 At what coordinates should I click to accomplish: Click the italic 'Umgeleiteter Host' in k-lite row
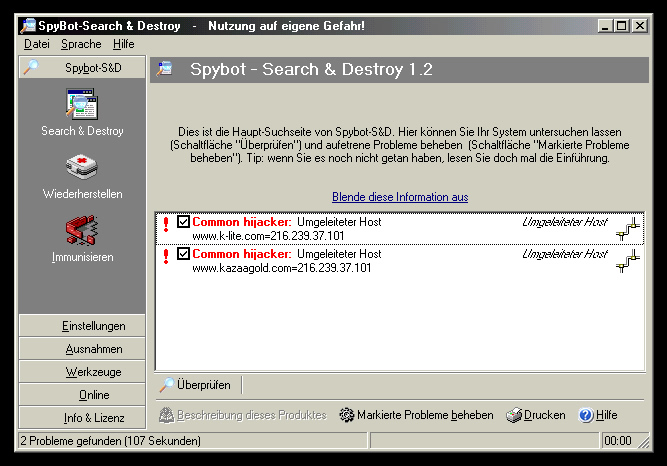[565, 222]
